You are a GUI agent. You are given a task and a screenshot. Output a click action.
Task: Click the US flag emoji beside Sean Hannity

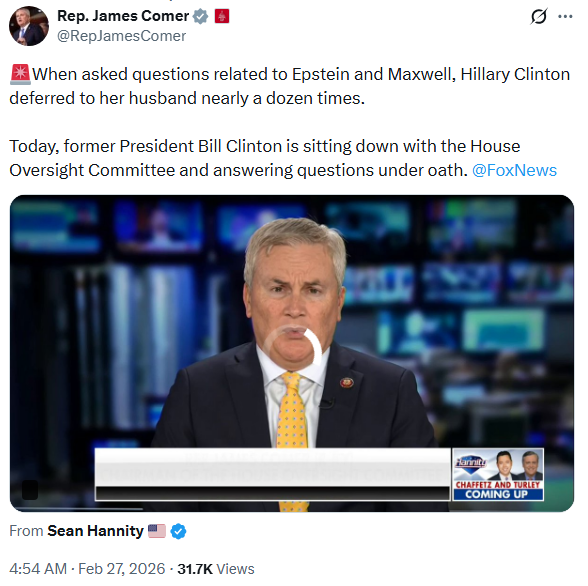click(157, 531)
